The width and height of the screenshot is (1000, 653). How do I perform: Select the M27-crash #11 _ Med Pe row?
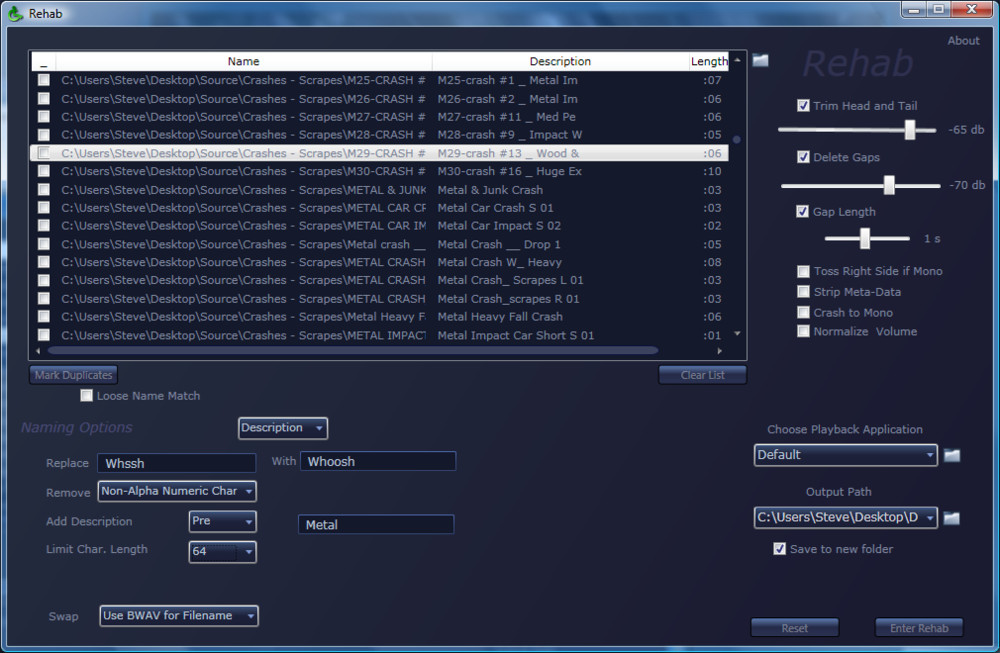pyautogui.click(x=379, y=117)
